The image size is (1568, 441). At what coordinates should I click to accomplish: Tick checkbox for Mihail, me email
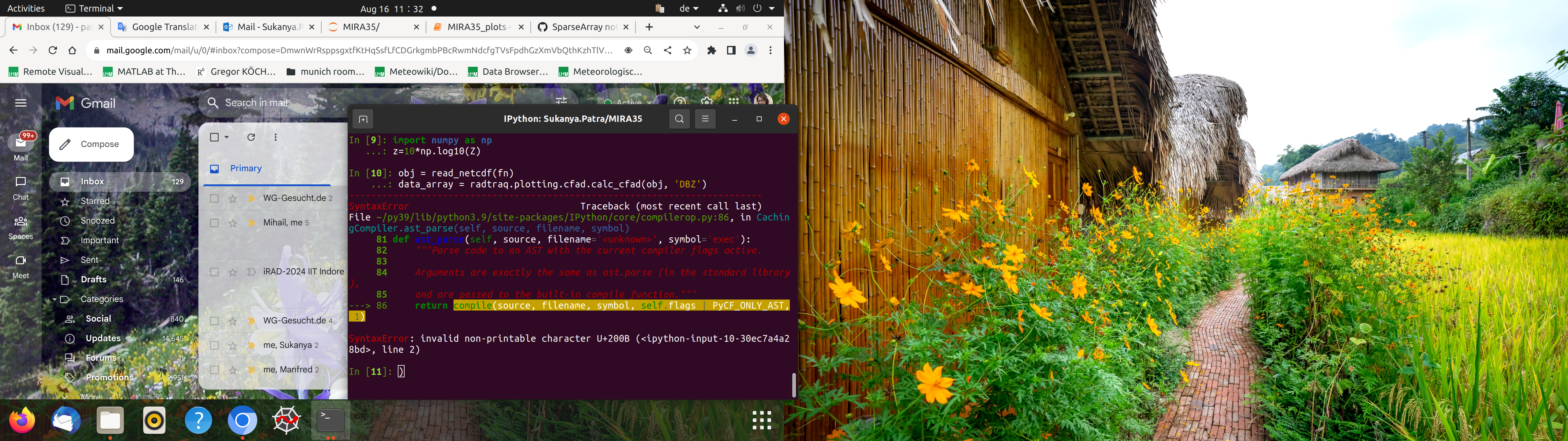click(214, 223)
